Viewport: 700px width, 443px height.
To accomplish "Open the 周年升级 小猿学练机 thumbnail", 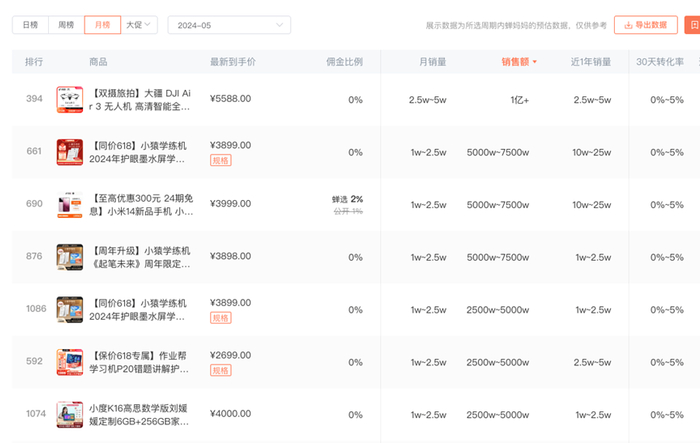I will pos(69,257).
